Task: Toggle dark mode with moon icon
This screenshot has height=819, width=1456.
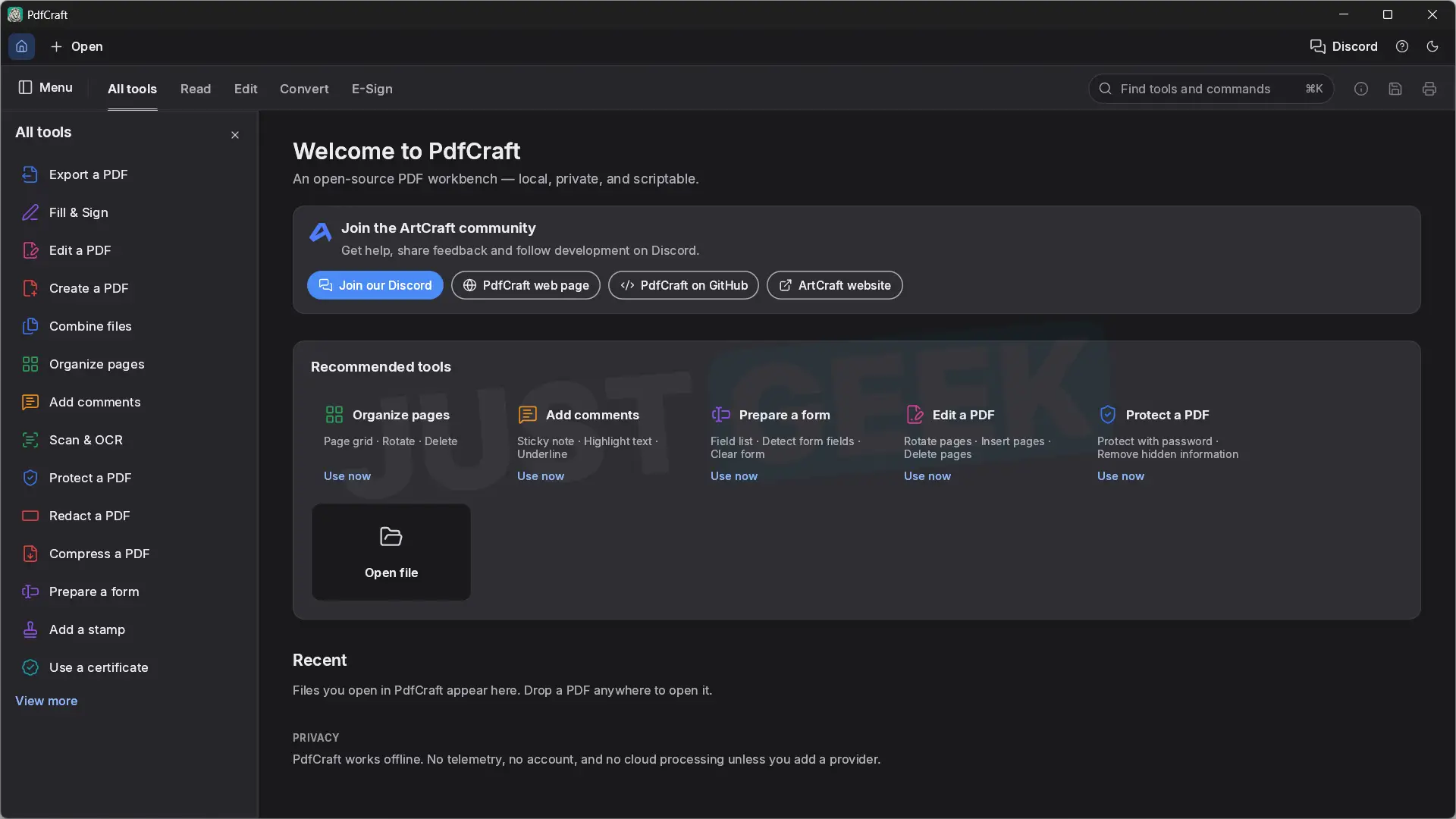Action: click(x=1432, y=46)
